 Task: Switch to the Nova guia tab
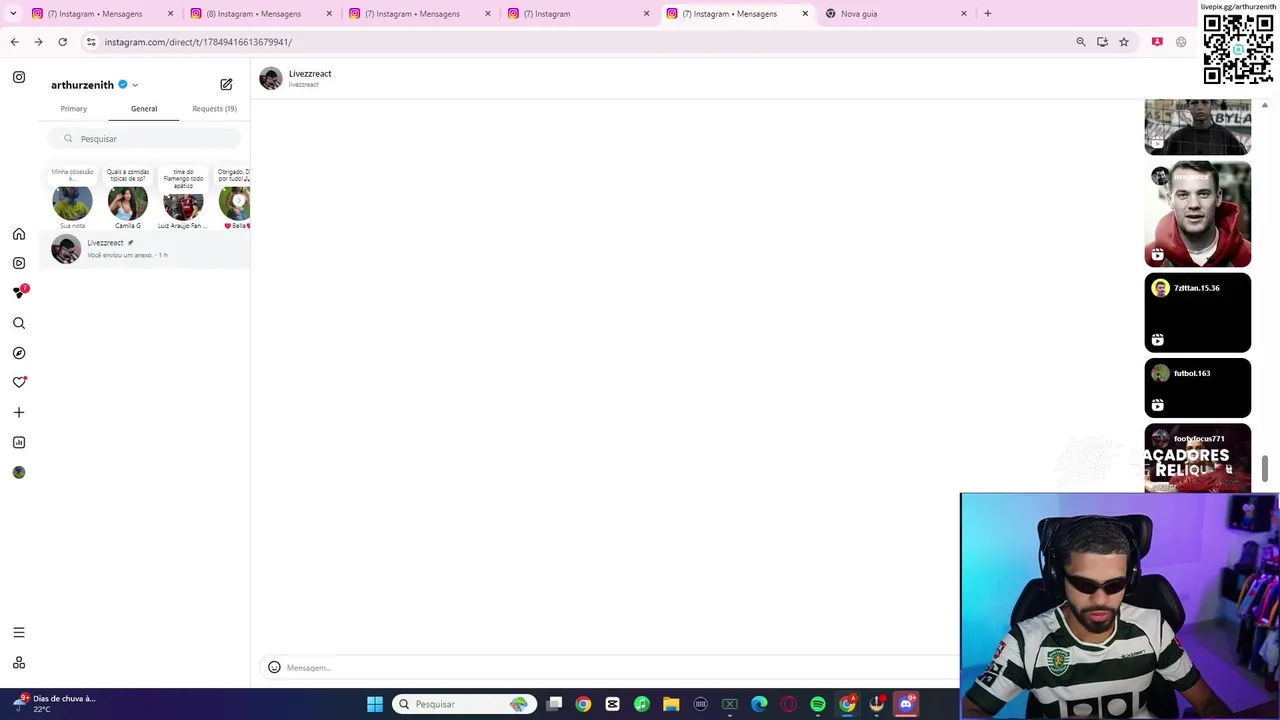tap(896, 13)
